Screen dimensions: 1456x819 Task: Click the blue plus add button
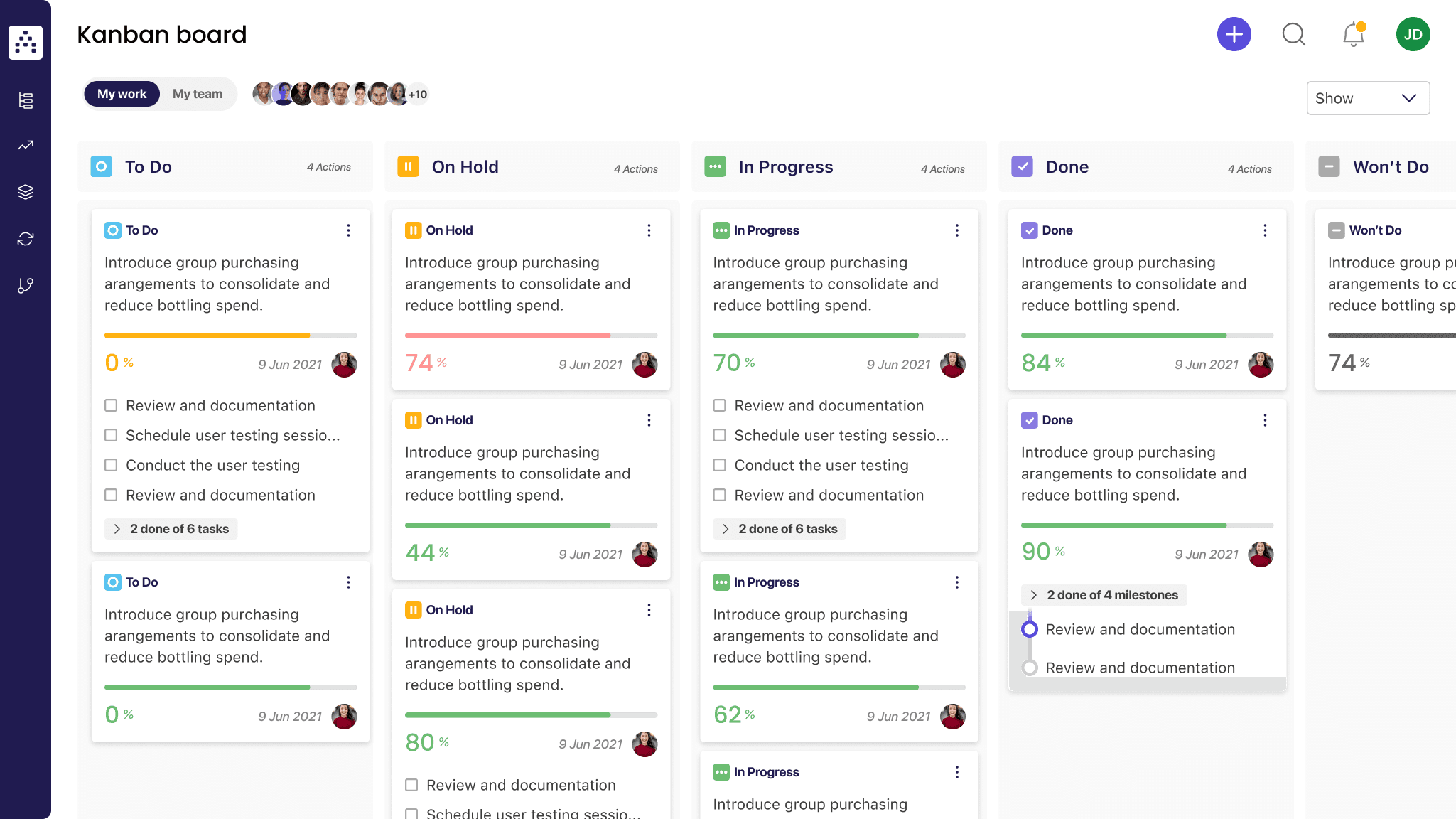click(x=1234, y=34)
